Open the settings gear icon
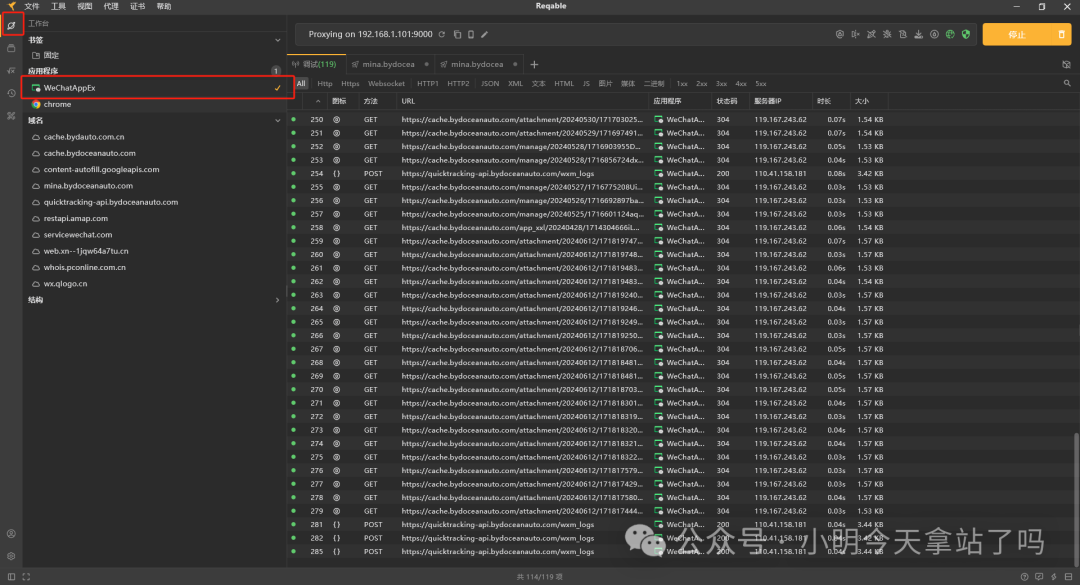 tap(11, 556)
